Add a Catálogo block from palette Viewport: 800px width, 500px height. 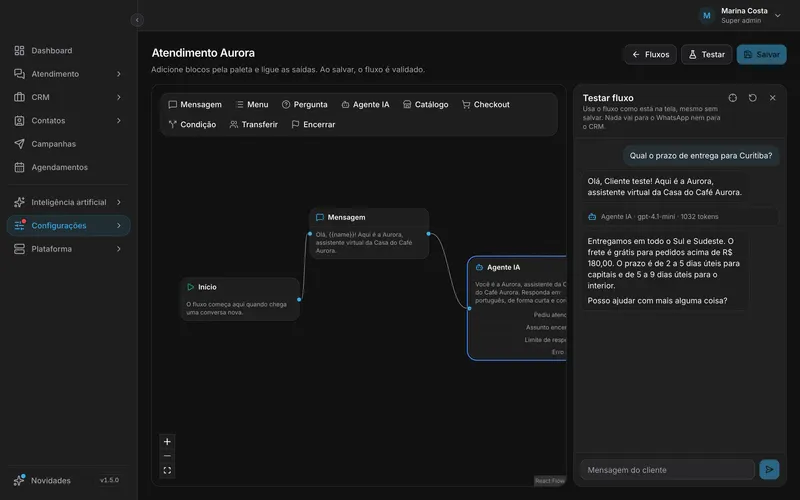(426, 105)
